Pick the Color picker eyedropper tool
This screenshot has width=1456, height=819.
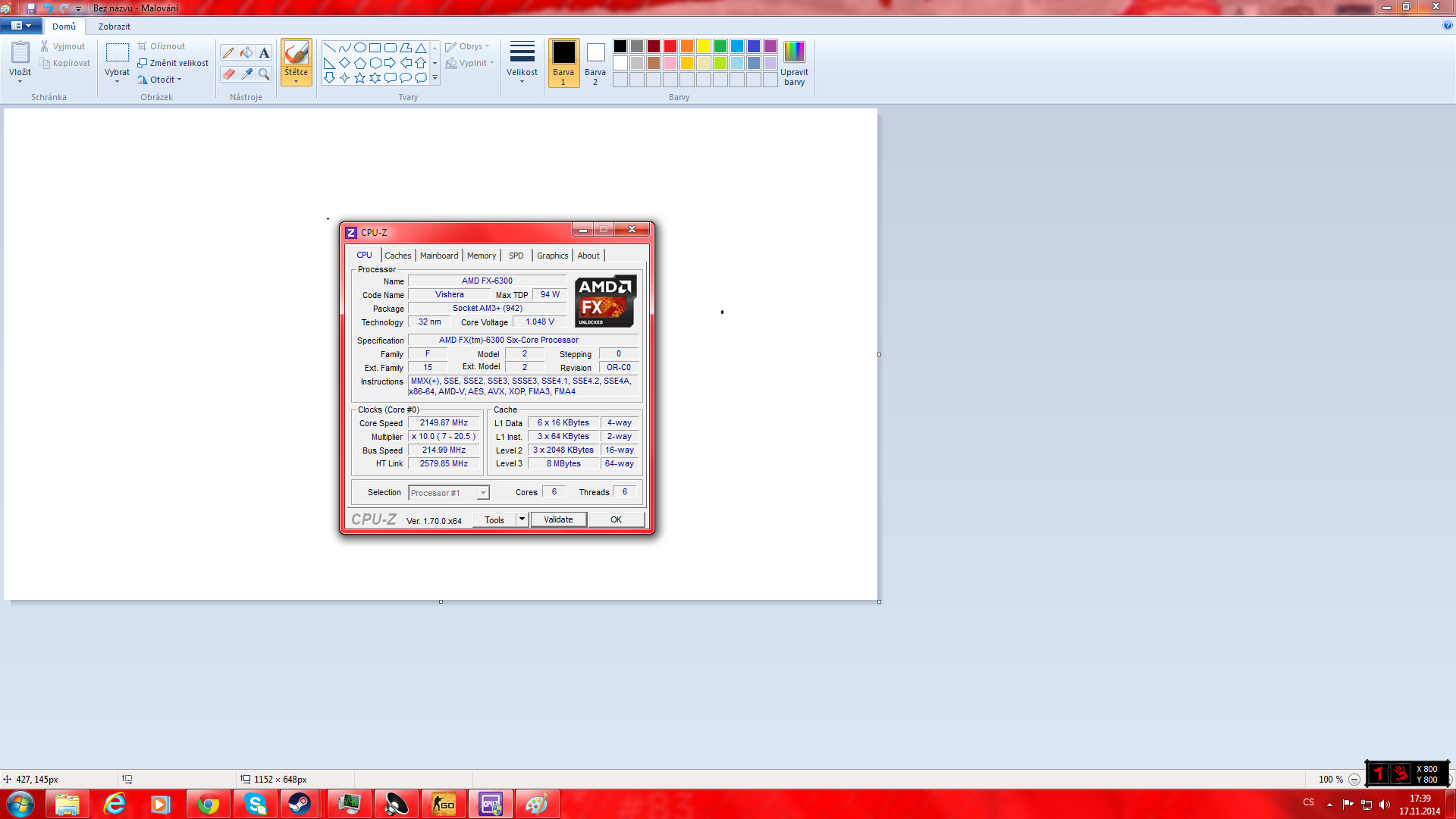pyautogui.click(x=246, y=74)
